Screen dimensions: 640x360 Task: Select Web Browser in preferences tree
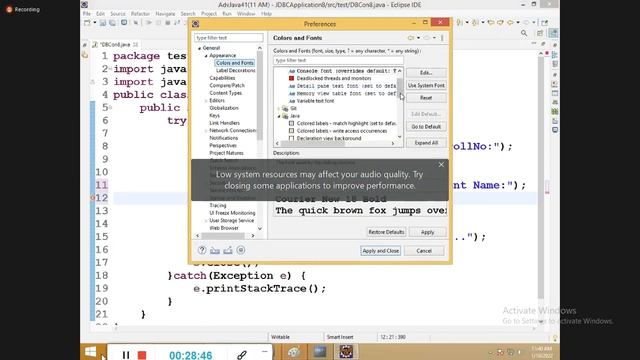coord(224,228)
